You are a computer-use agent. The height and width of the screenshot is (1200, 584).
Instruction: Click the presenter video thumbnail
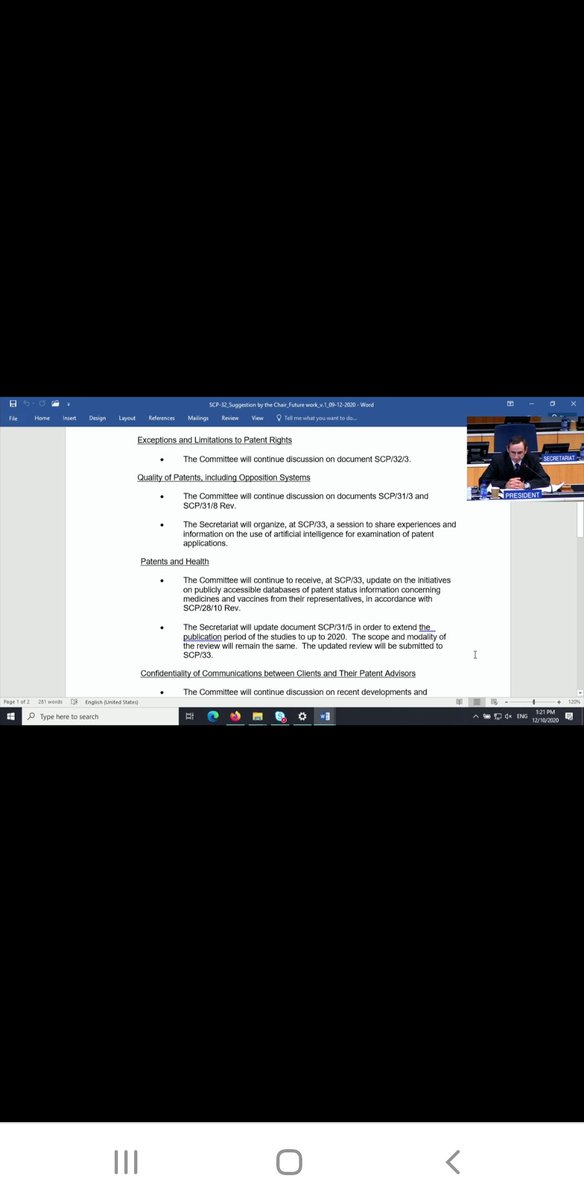click(x=523, y=459)
